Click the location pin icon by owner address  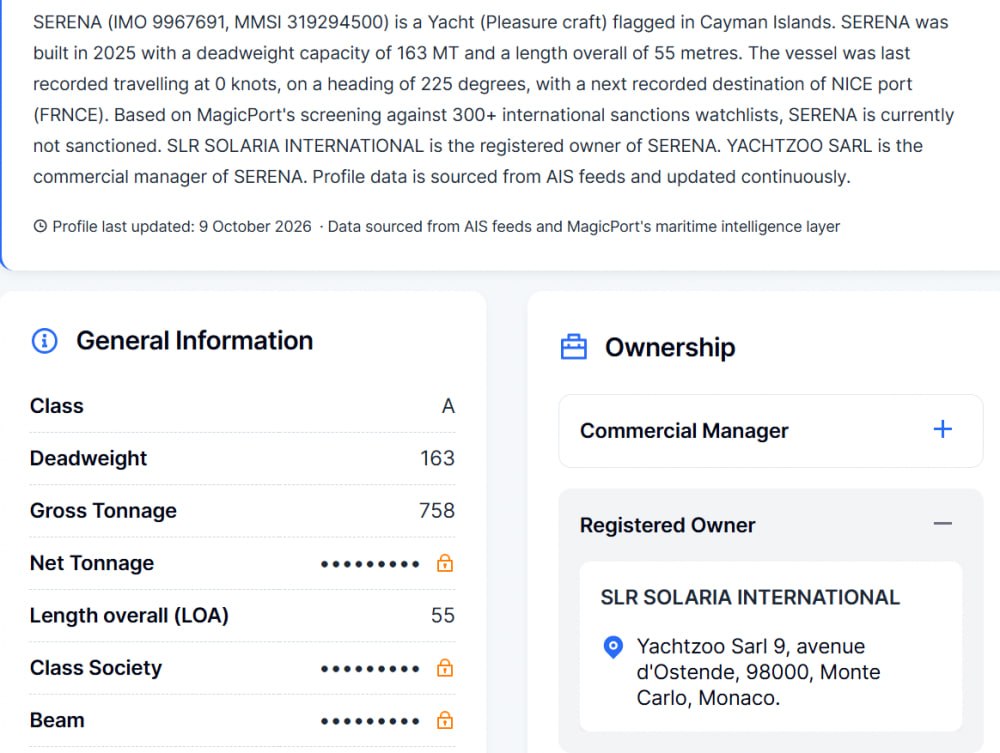click(613, 647)
